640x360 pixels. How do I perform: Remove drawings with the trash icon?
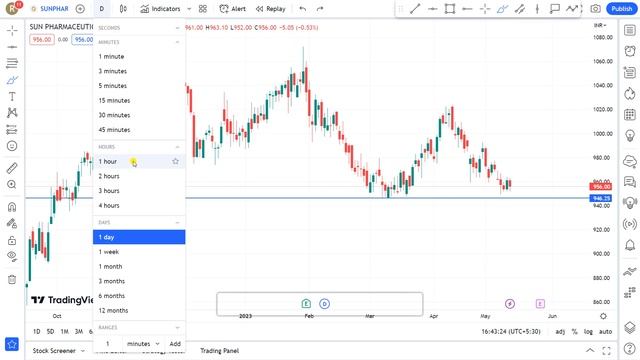pos(12,280)
